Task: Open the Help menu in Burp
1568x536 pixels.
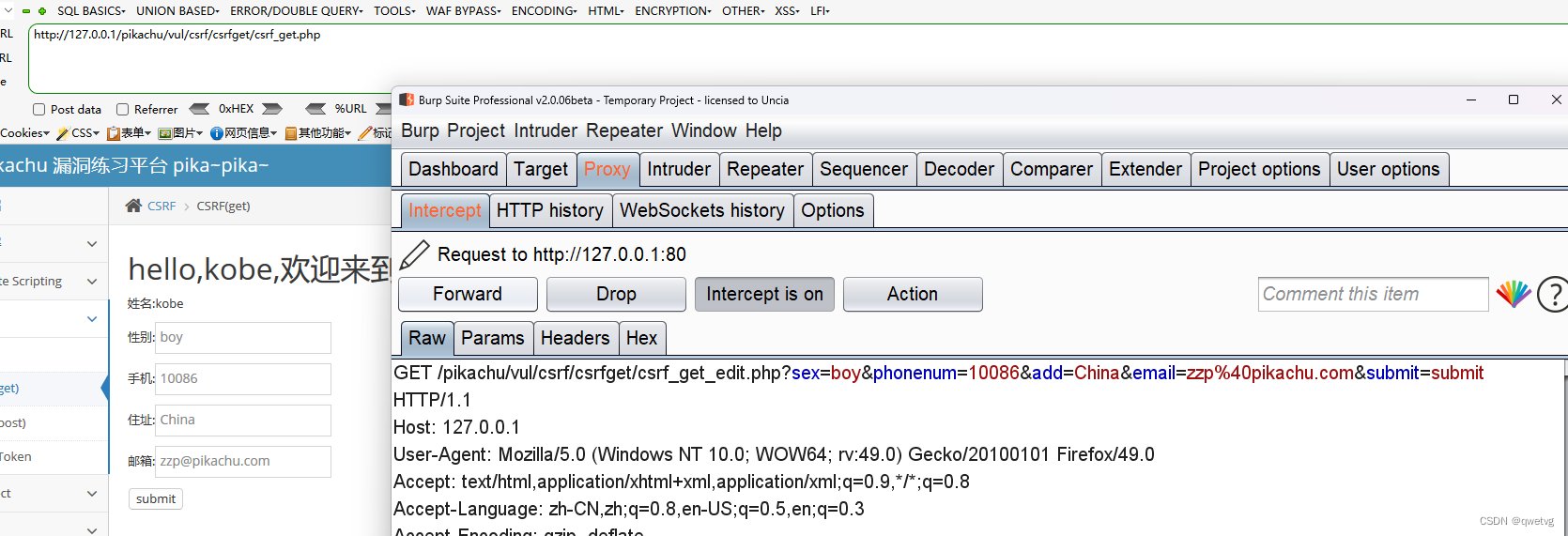Action: pos(763,130)
